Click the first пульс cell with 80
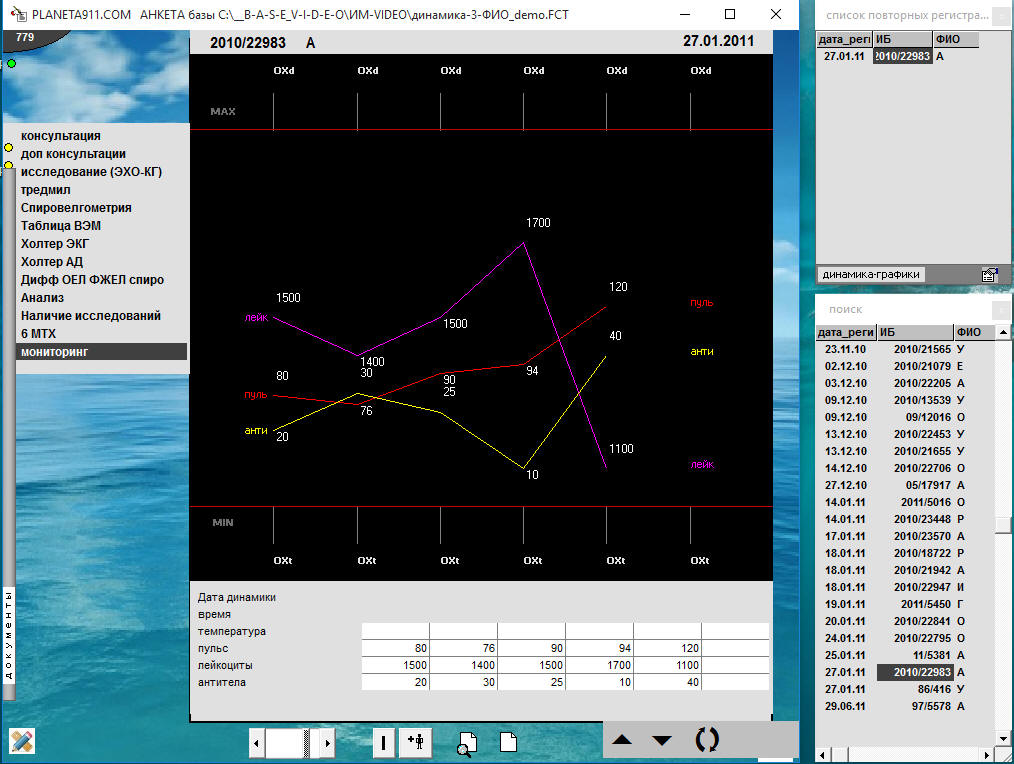This screenshot has height=764, width=1014. coord(396,648)
